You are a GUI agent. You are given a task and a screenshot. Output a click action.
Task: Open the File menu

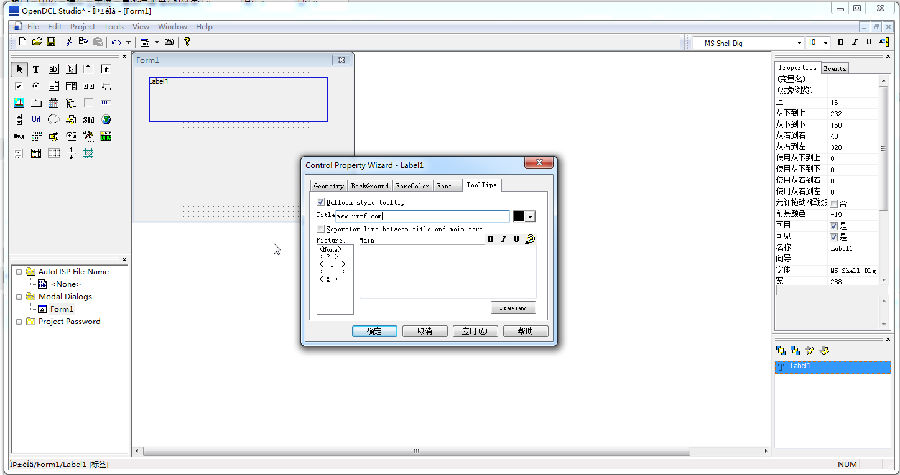tap(33, 26)
